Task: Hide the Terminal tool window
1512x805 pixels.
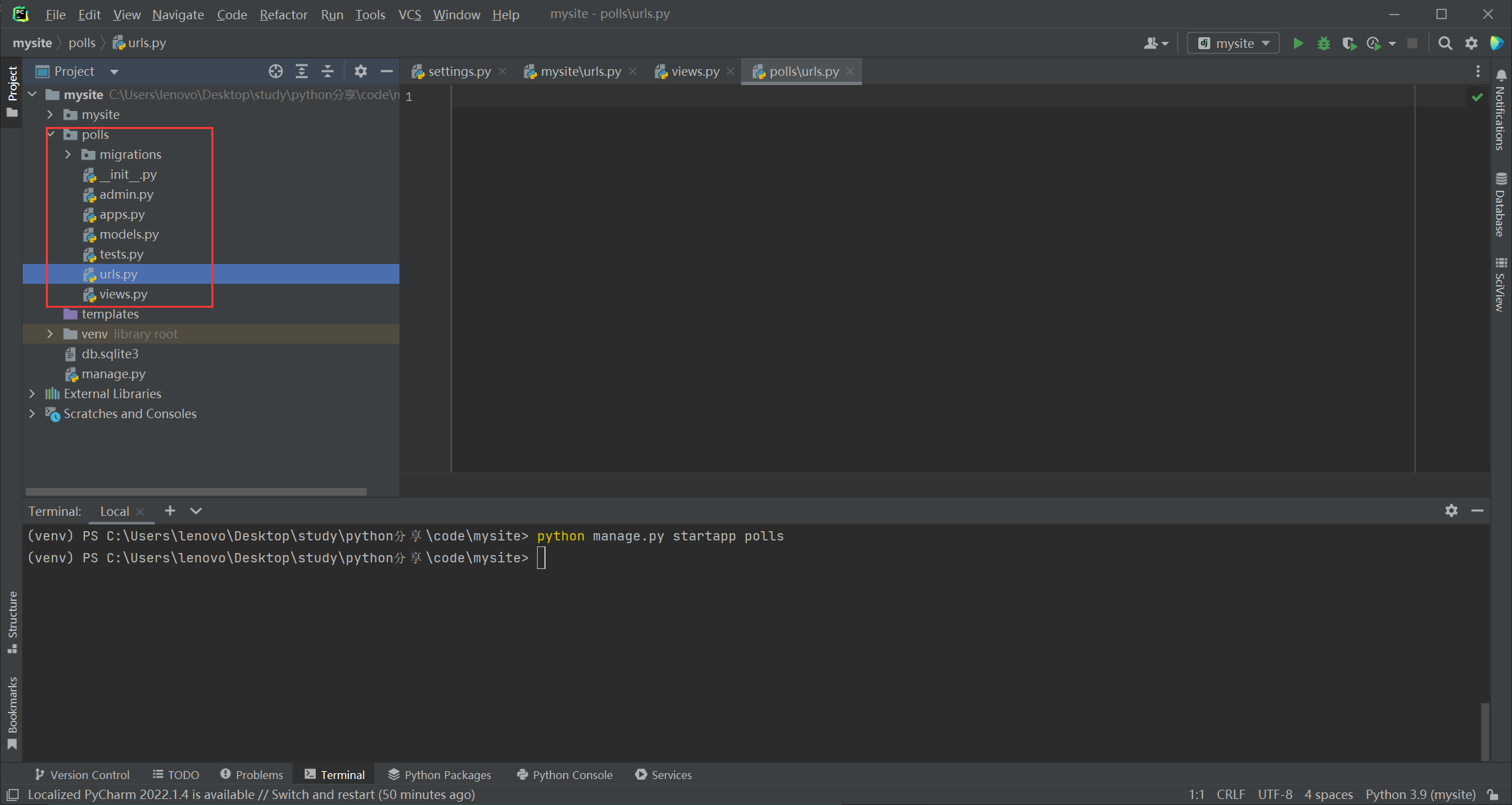Action: pos(1477,511)
